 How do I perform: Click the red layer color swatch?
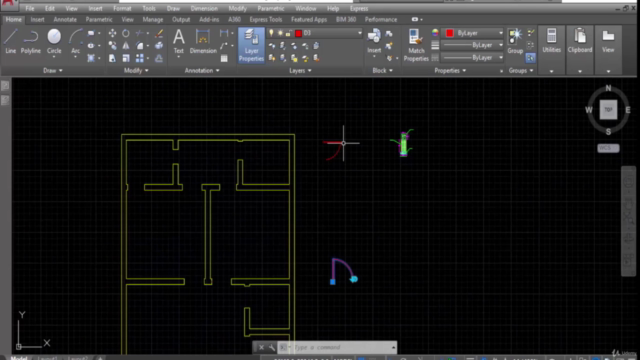click(298, 33)
